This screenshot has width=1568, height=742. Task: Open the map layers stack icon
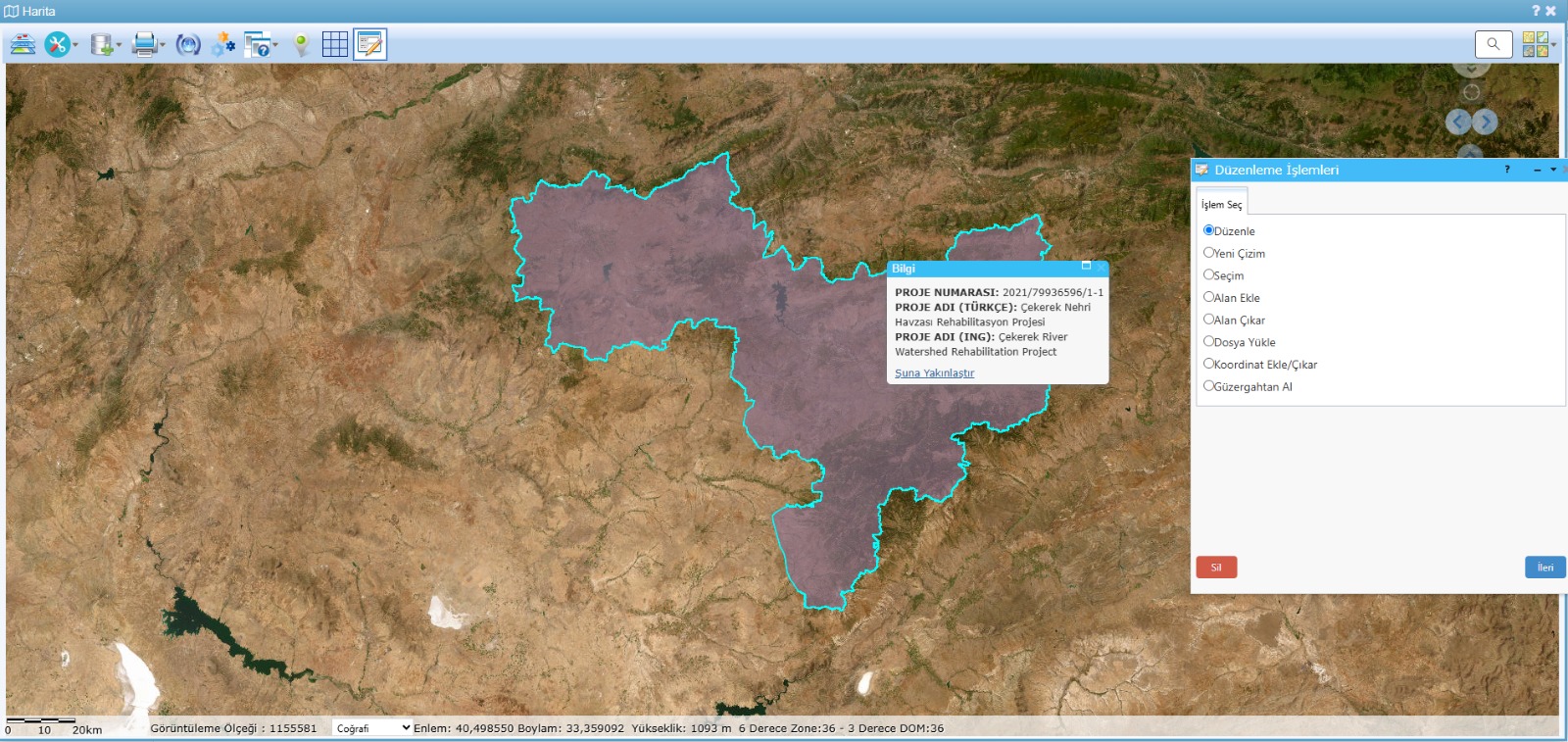[23, 44]
